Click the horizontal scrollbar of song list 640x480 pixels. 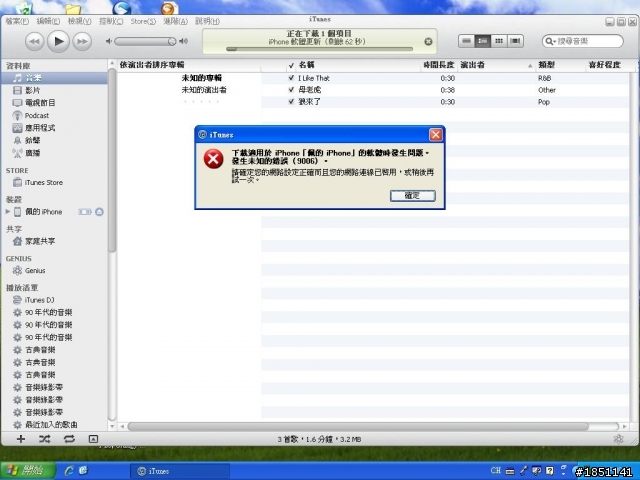tap(358, 427)
